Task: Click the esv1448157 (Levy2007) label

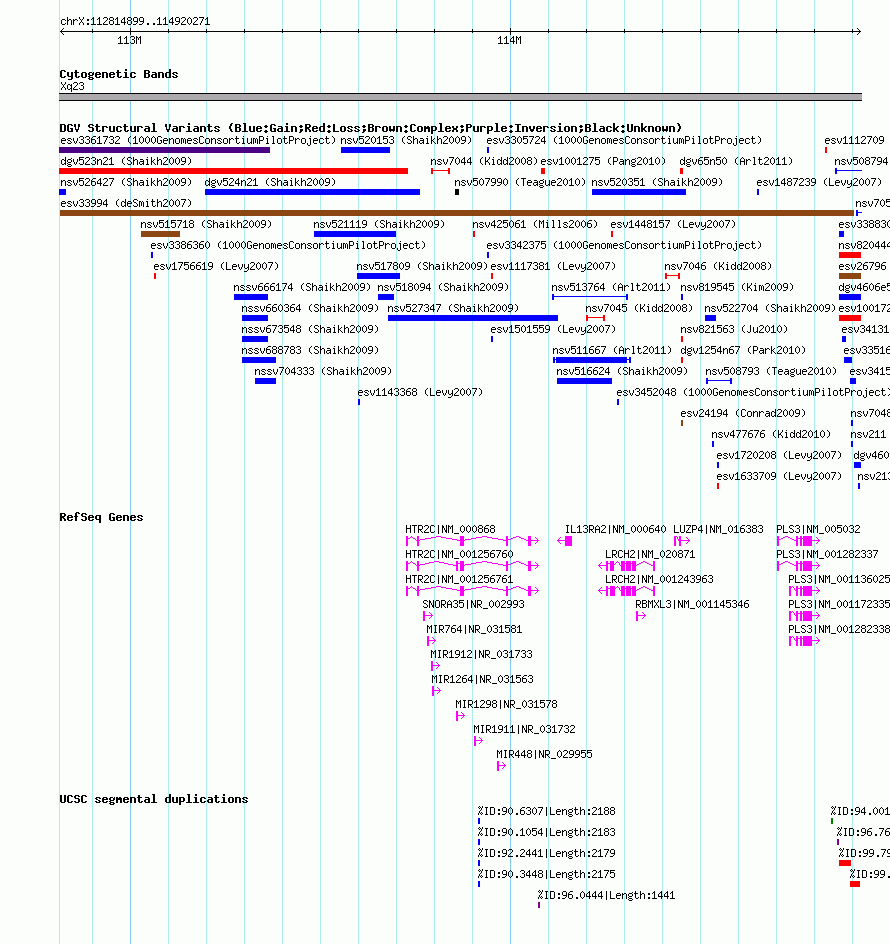Action: [x=673, y=224]
